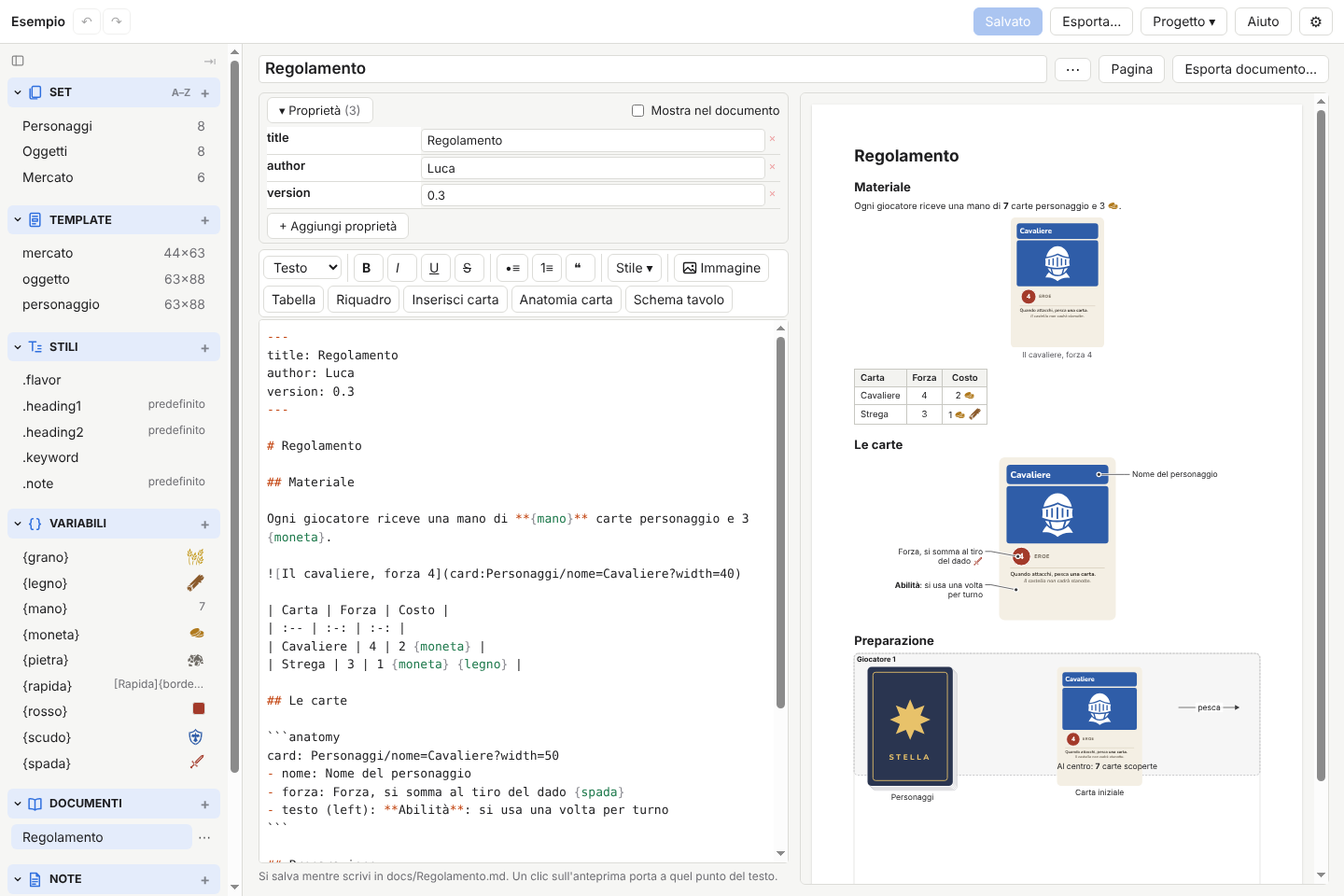Open the Esporta... menu
This screenshot has height=896, width=1344.
1092,21
